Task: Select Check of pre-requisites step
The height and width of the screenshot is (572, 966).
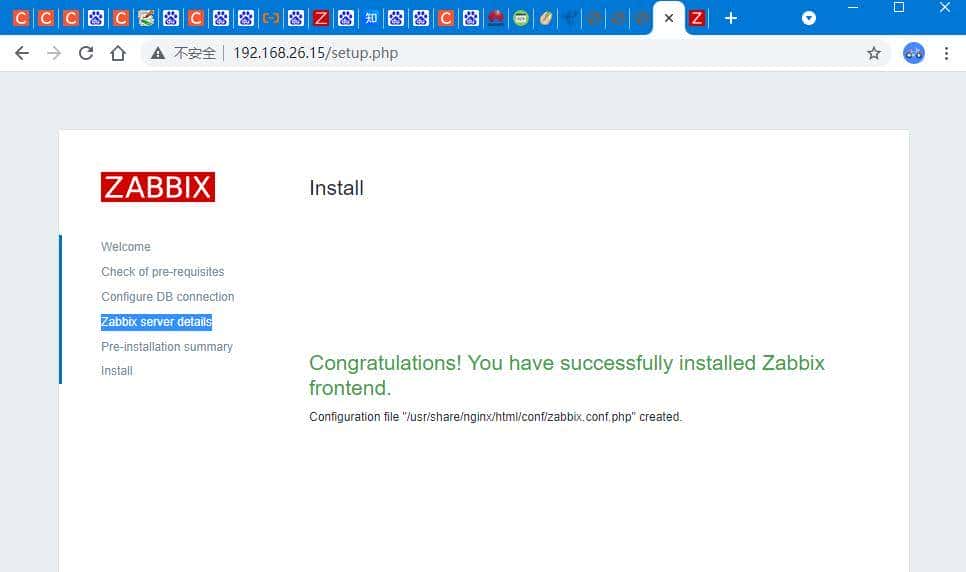Action: [x=162, y=272]
